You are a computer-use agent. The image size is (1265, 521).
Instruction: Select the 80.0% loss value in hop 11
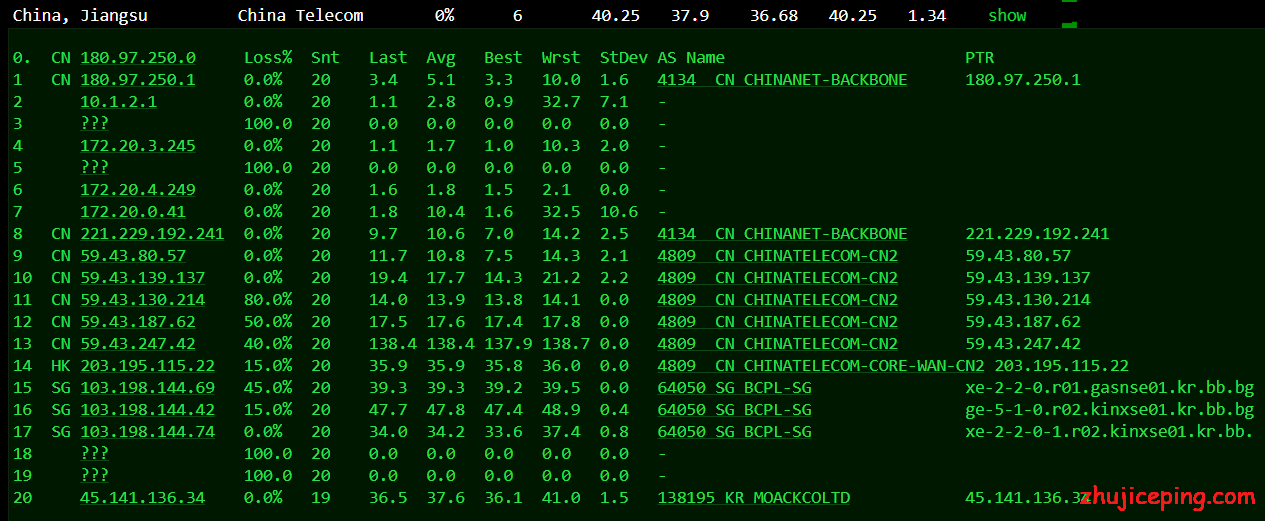(268, 300)
